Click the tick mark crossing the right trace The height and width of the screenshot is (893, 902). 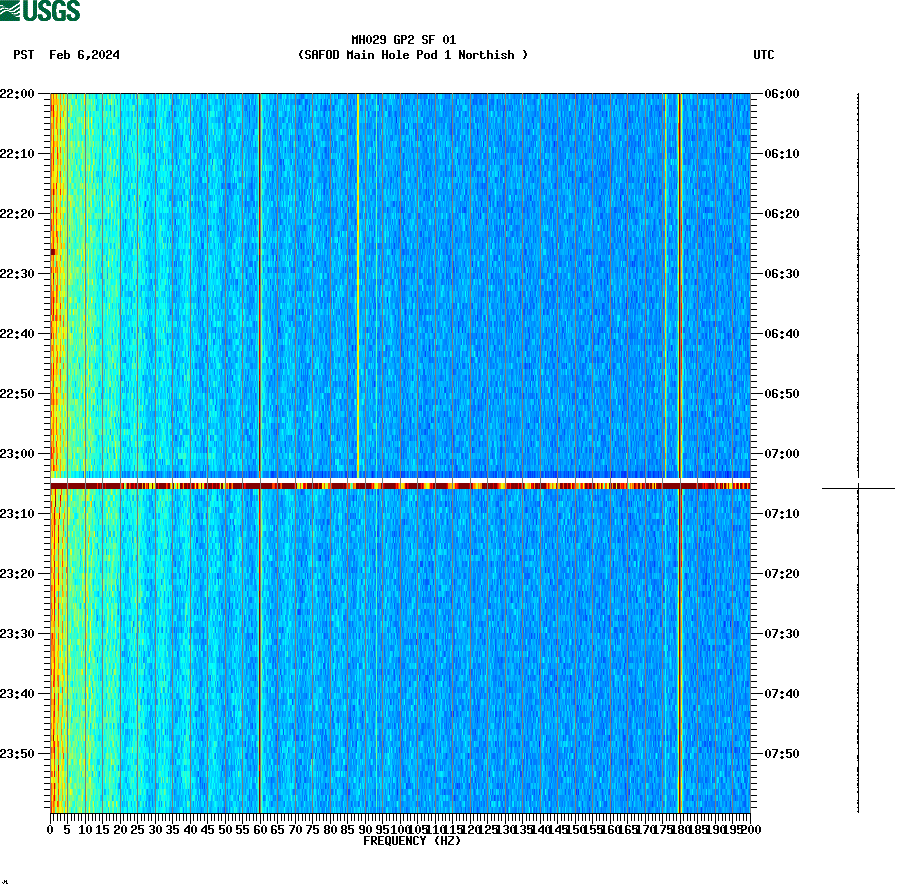pos(858,490)
